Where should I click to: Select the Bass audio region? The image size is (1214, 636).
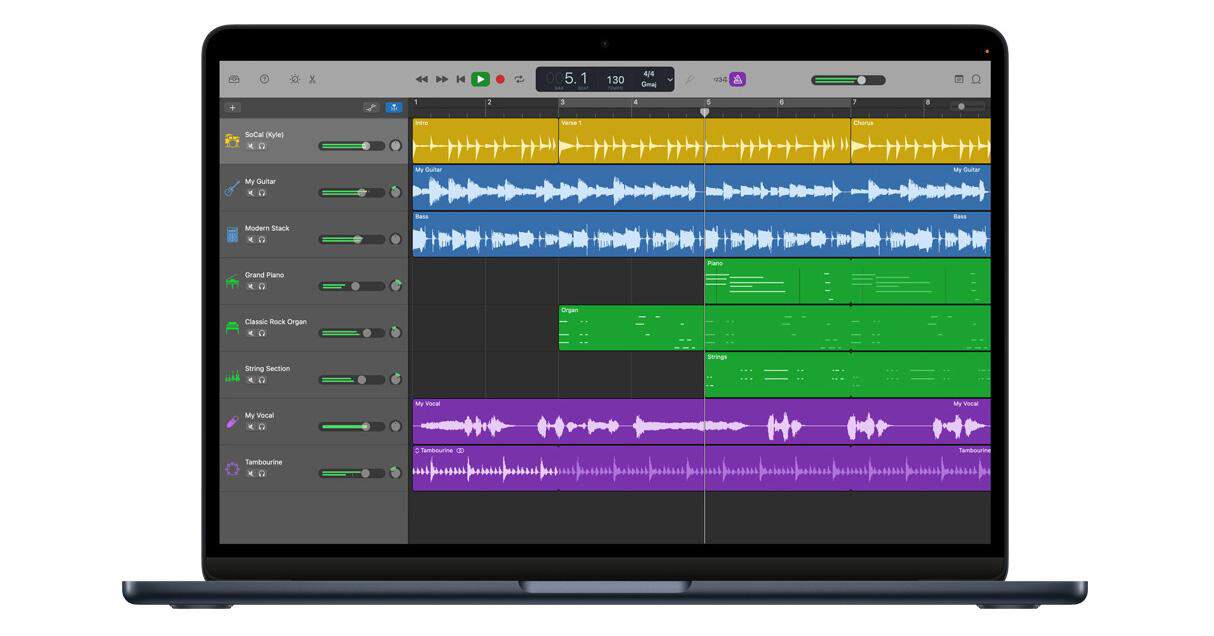[x=702, y=234]
